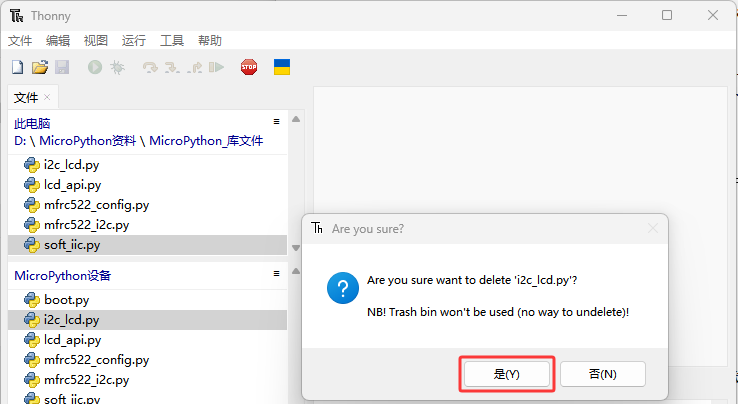Viewport: 738px width, 404px height.
Task: Open the 运行 menu
Action: [134, 40]
